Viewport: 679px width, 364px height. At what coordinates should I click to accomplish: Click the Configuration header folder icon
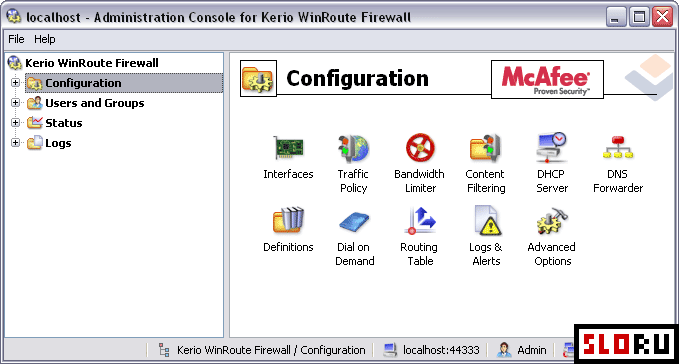(258, 78)
